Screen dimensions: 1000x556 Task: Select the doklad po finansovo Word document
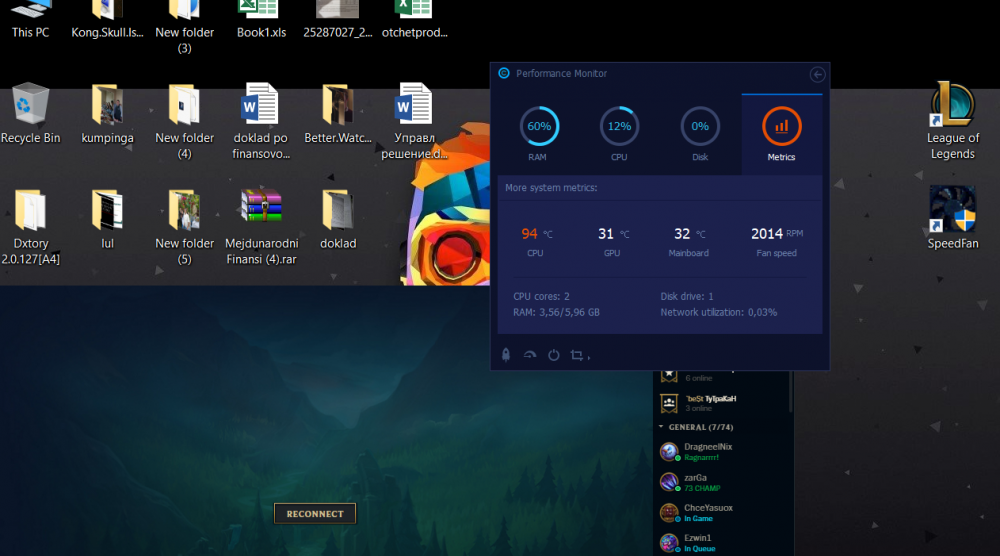click(x=261, y=121)
